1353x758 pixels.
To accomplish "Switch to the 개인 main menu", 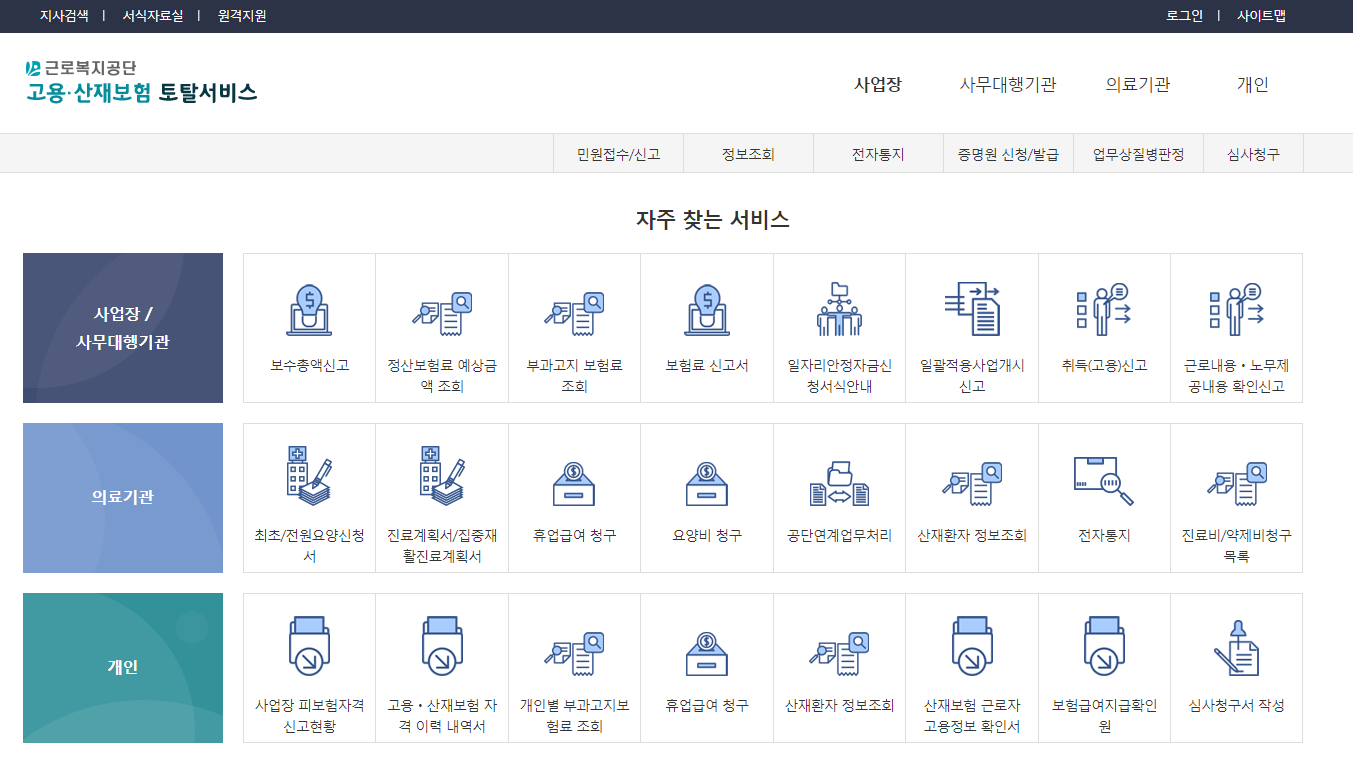I will click(1252, 85).
